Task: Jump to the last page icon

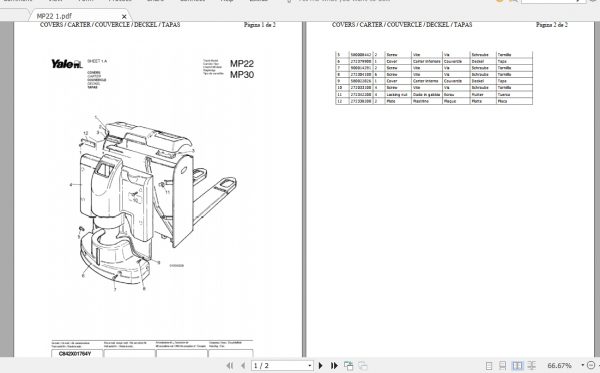Action: [x=334, y=366]
